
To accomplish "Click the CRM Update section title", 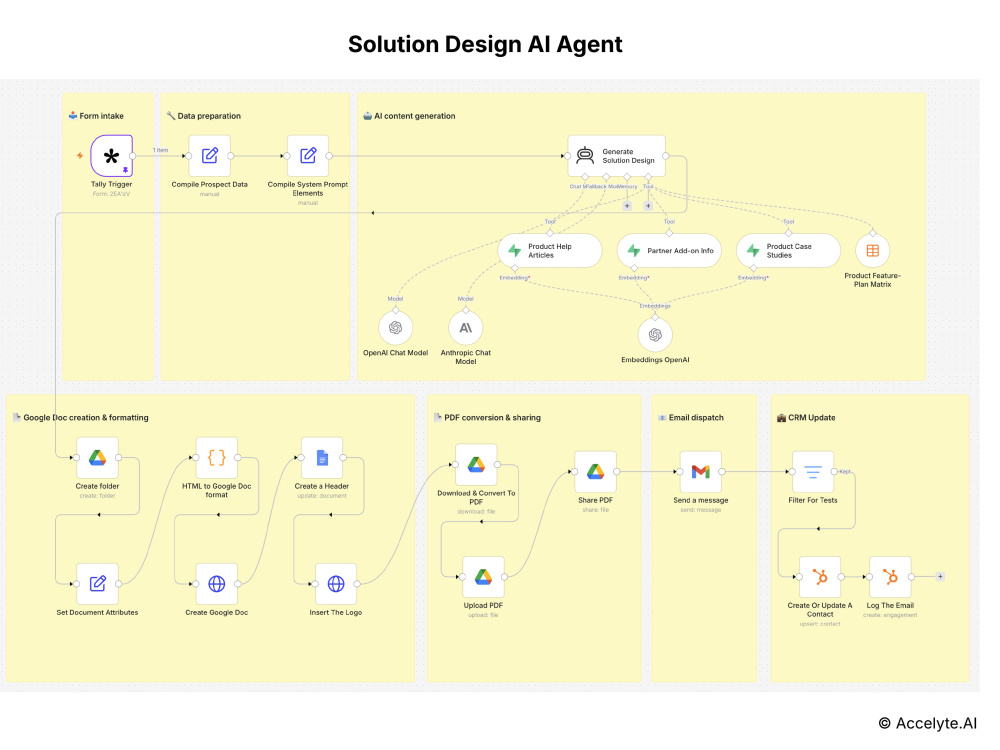I will pyautogui.click(x=812, y=418).
